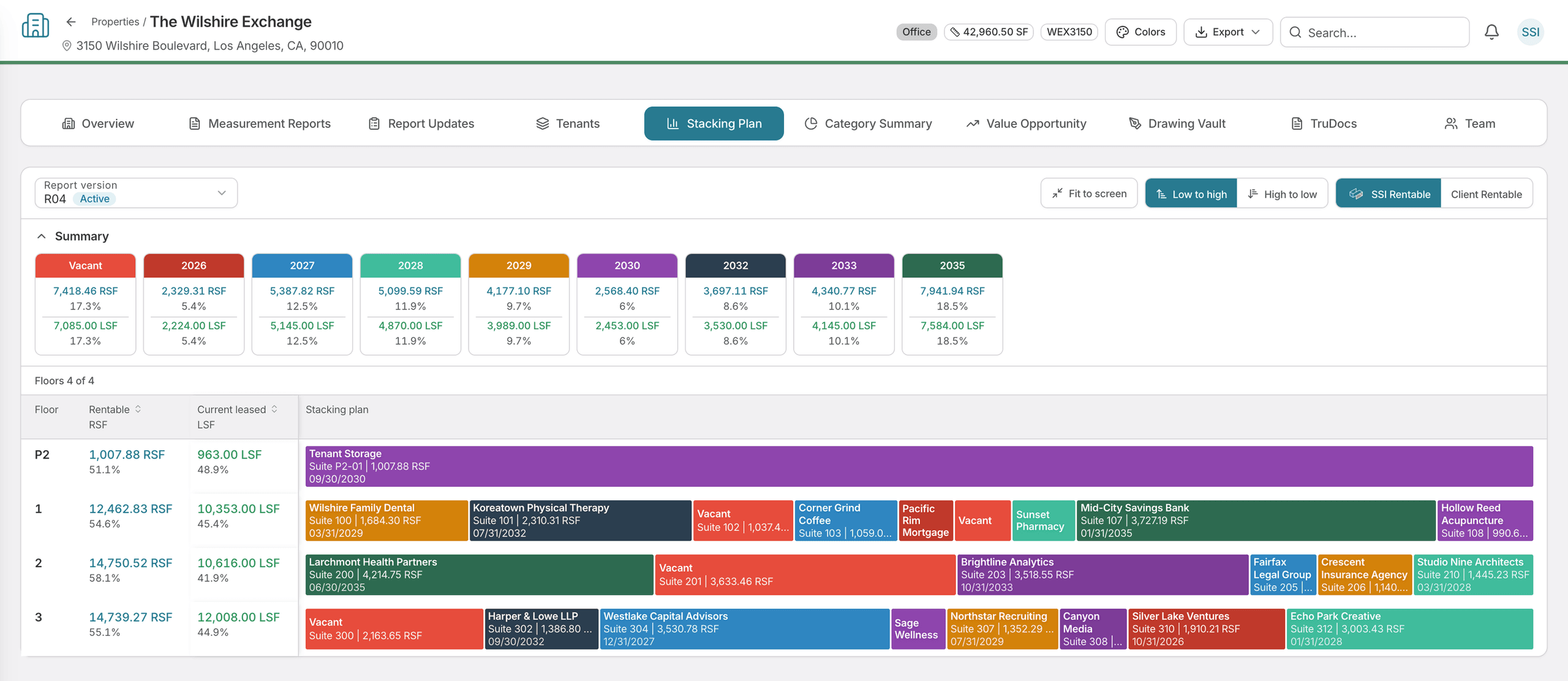Switch to SSI Rentable view

(x=1389, y=194)
